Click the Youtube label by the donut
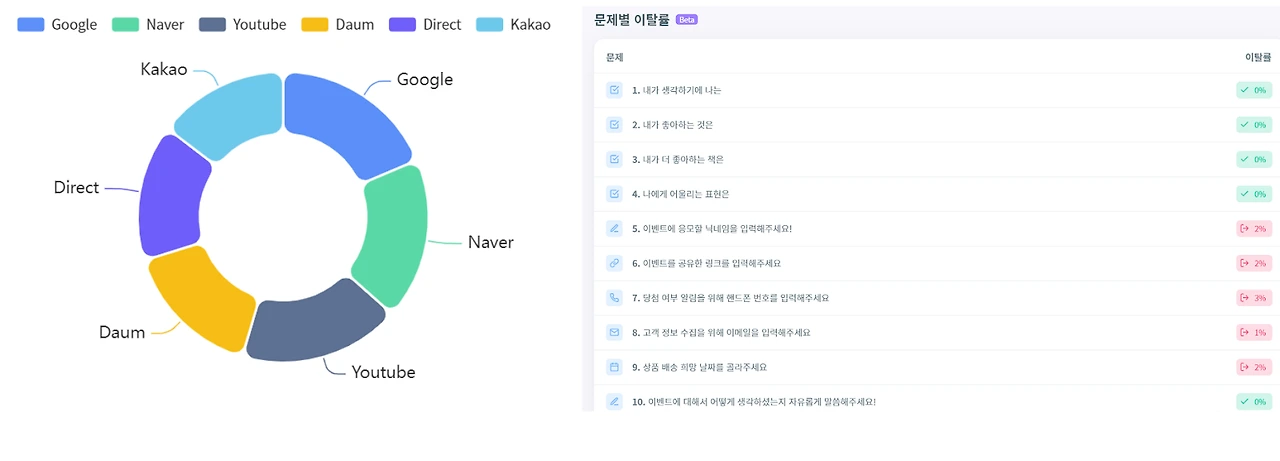This screenshot has width=1280, height=461. tap(383, 372)
